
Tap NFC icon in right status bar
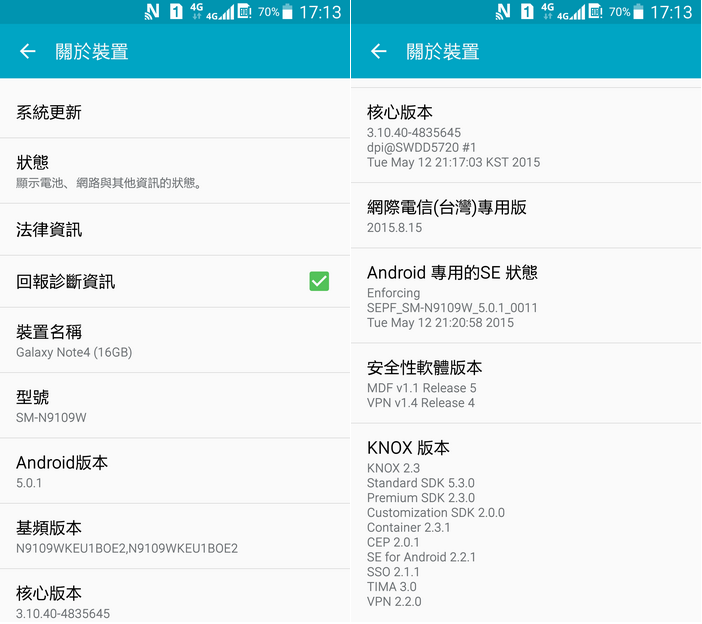[503, 12]
